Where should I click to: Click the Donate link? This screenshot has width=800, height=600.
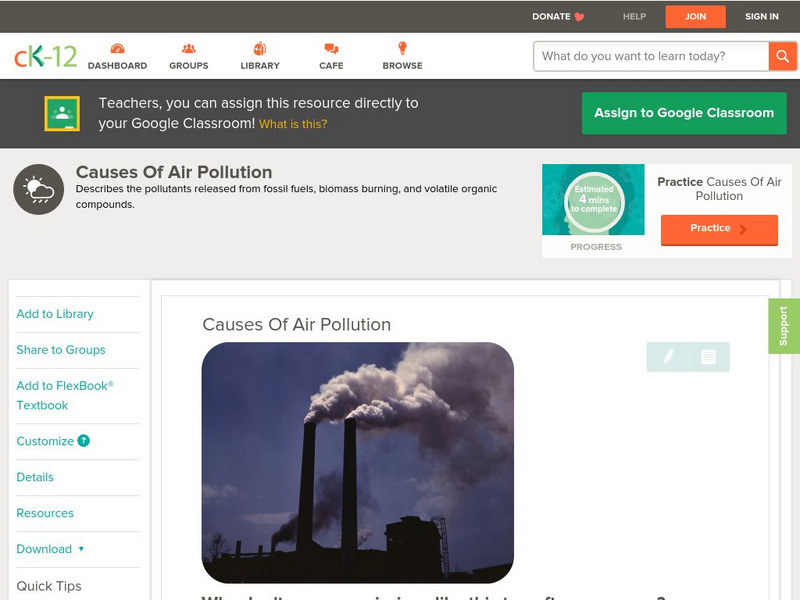(558, 17)
